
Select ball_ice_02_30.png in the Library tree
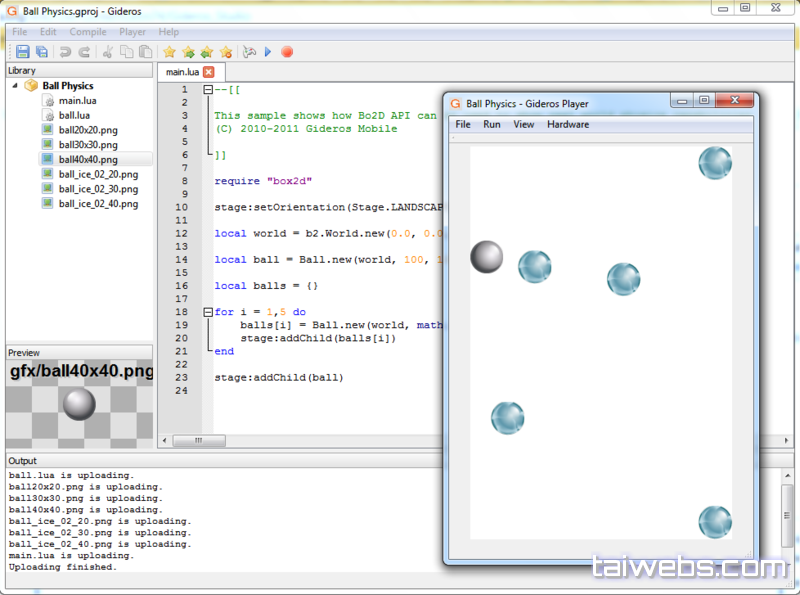[98, 189]
